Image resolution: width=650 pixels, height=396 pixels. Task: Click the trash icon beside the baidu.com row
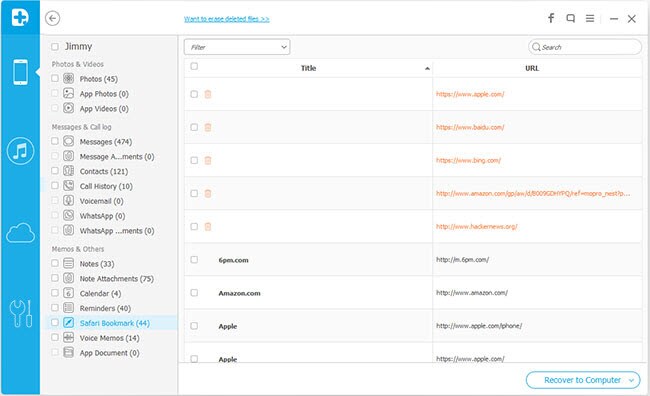click(x=208, y=127)
